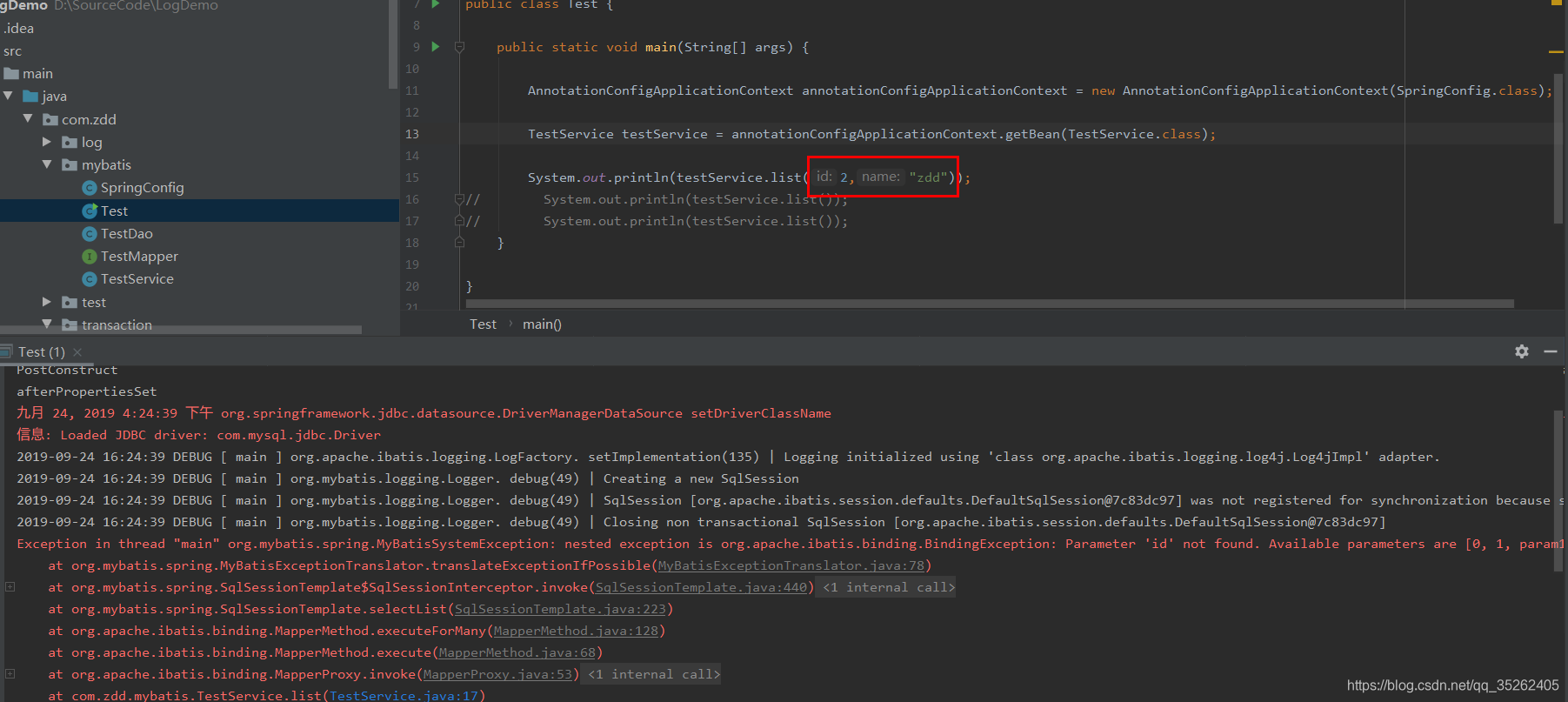Screen dimensions: 1568x702
Task: Open MapperMethod.java:128 stack link
Action: [x=576, y=631]
